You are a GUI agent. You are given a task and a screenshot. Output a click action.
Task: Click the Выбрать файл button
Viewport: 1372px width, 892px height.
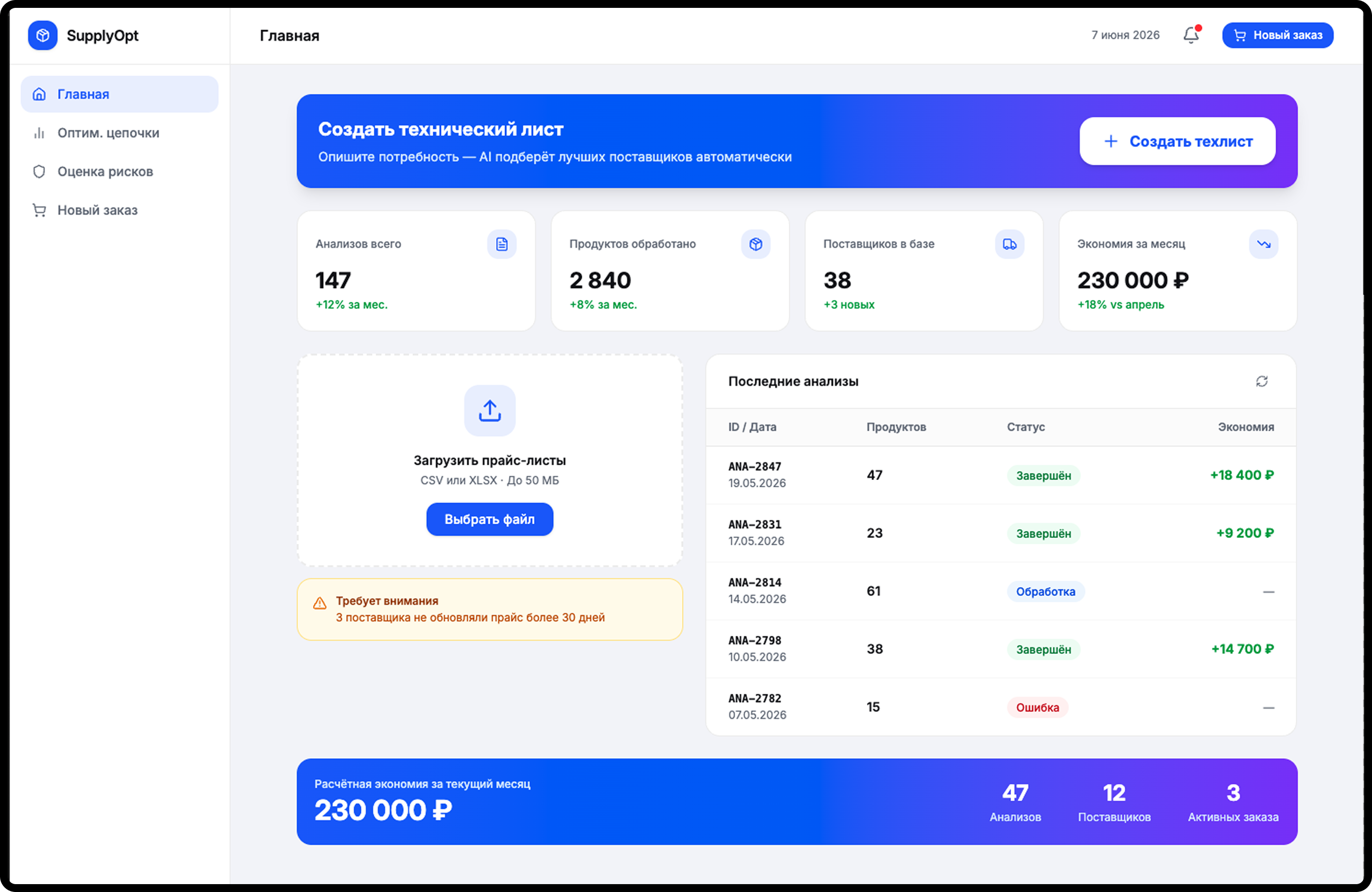[x=489, y=519]
